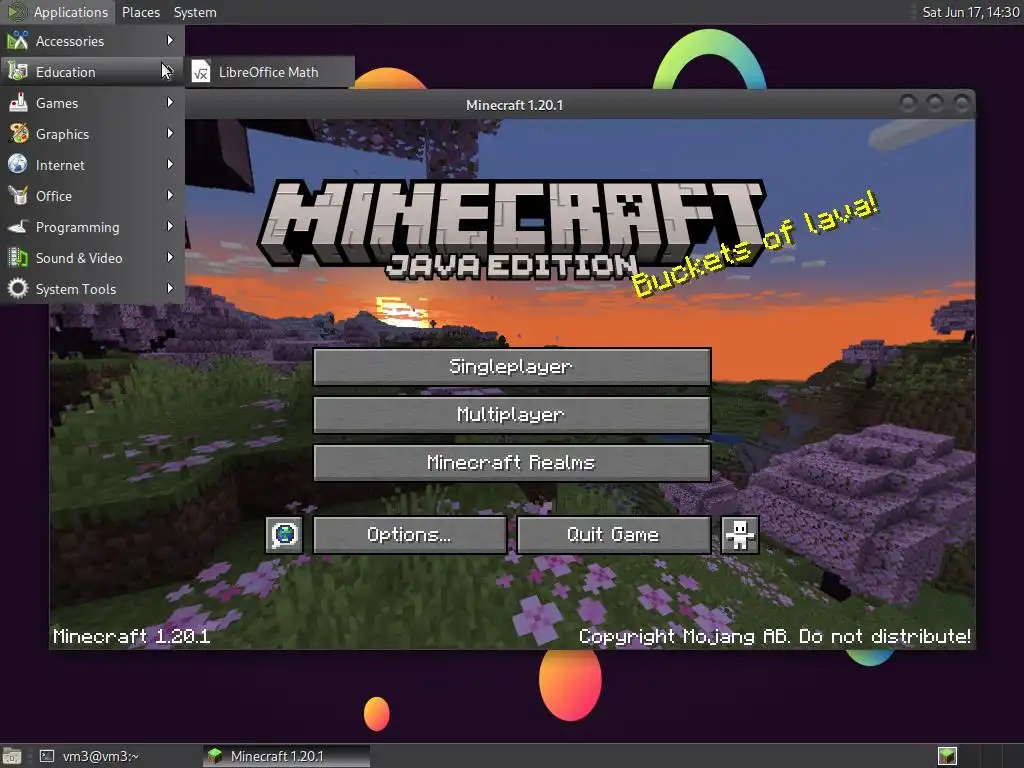The image size is (1024, 768).
Task: Open the Options... menu
Action: point(409,535)
